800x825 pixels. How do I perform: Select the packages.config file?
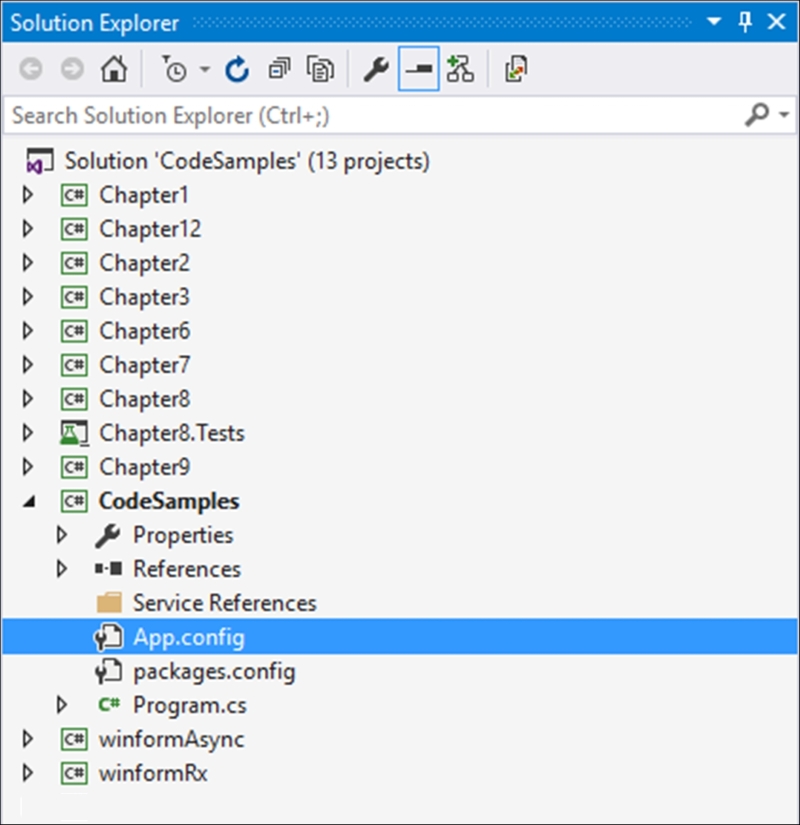(x=214, y=671)
